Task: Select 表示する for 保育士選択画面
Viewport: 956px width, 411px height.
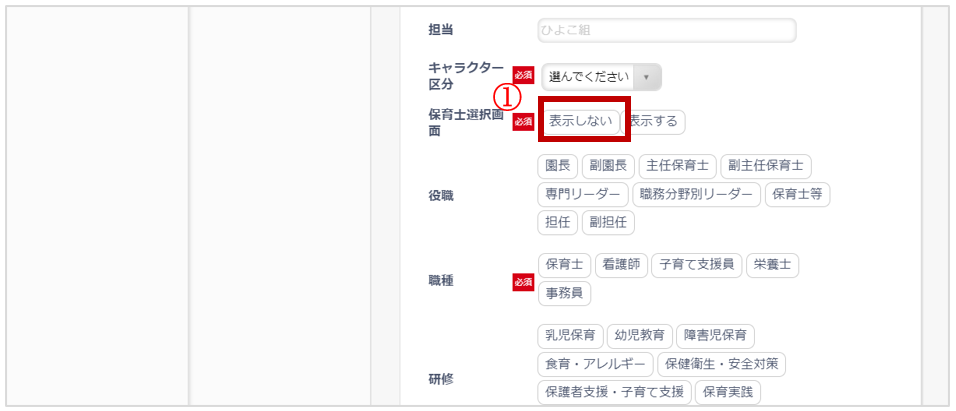Action: [x=653, y=121]
